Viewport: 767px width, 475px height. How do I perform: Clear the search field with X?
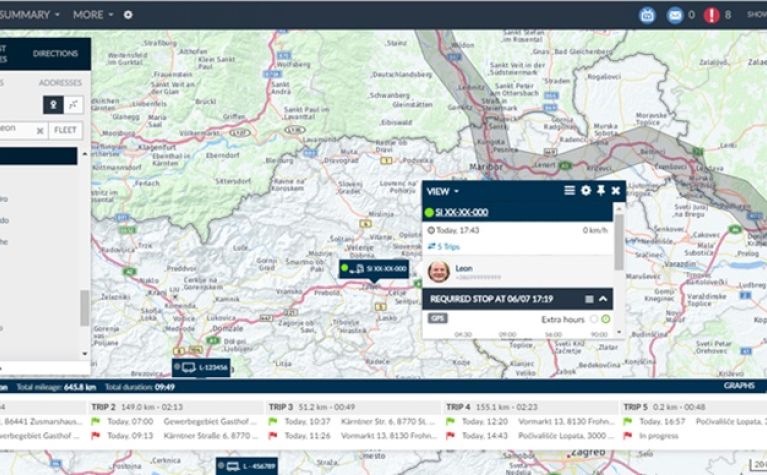coord(40,130)
